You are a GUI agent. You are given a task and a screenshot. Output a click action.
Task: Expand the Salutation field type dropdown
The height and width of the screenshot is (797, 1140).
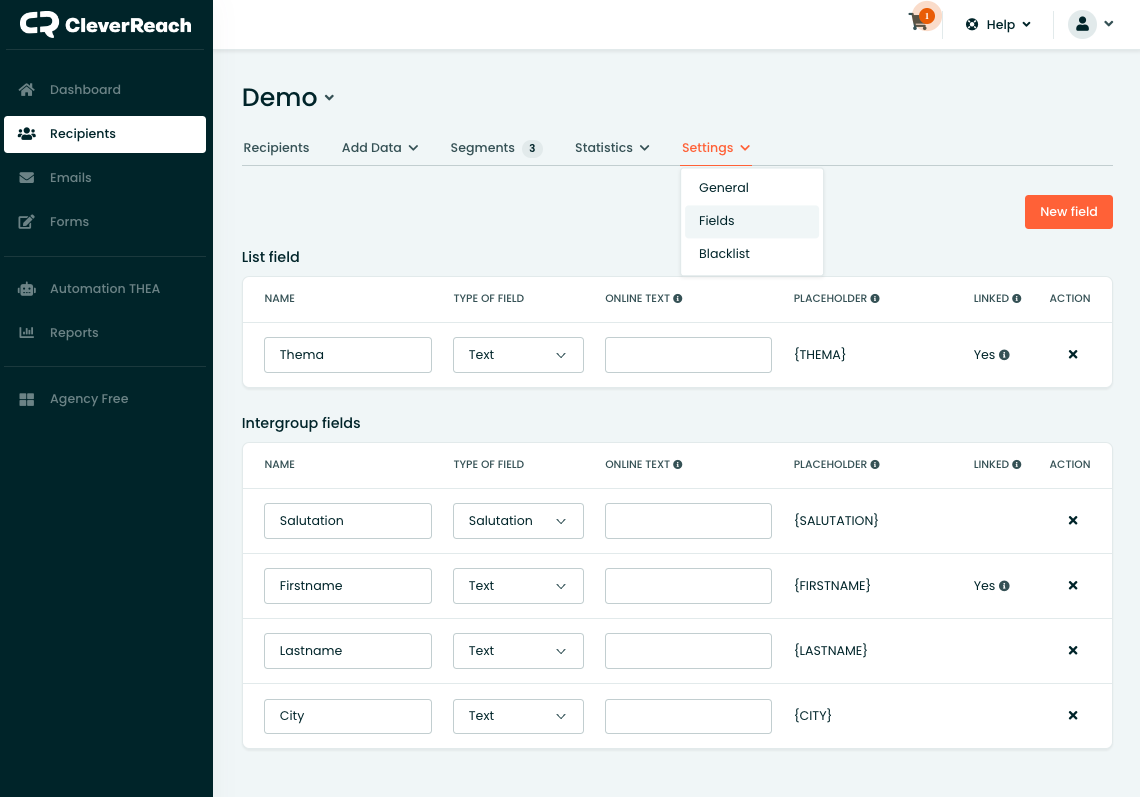coord(518,520)
